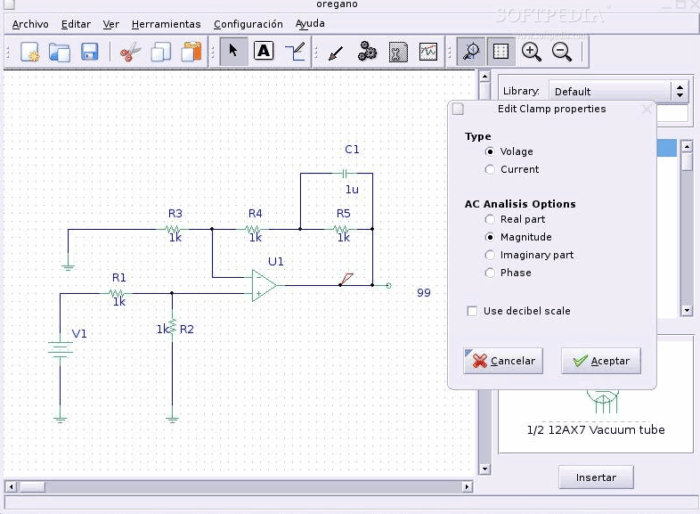Click the Insertar button
Screen dimensions: 700x514
[596, 477]
